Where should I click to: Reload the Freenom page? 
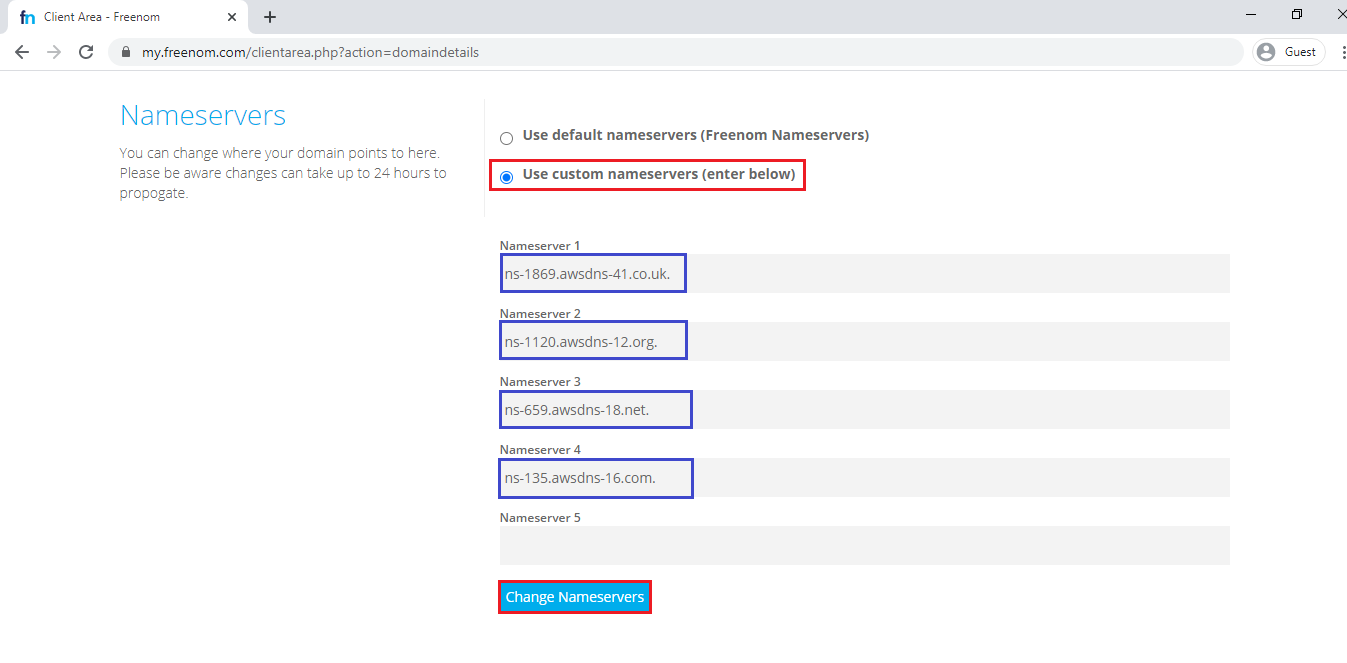click(x=86, y=52)
